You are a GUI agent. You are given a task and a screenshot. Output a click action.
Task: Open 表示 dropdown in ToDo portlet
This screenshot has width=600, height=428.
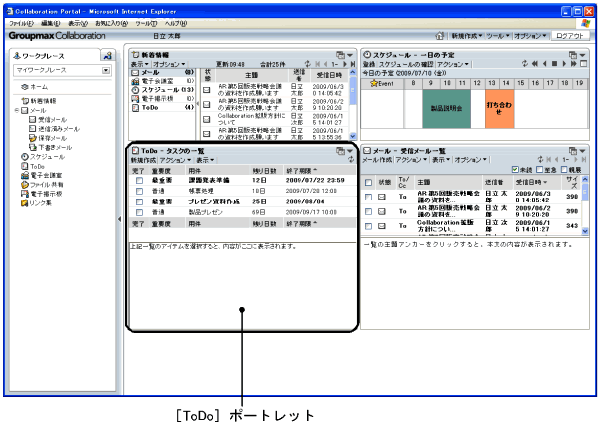(205, 160)
